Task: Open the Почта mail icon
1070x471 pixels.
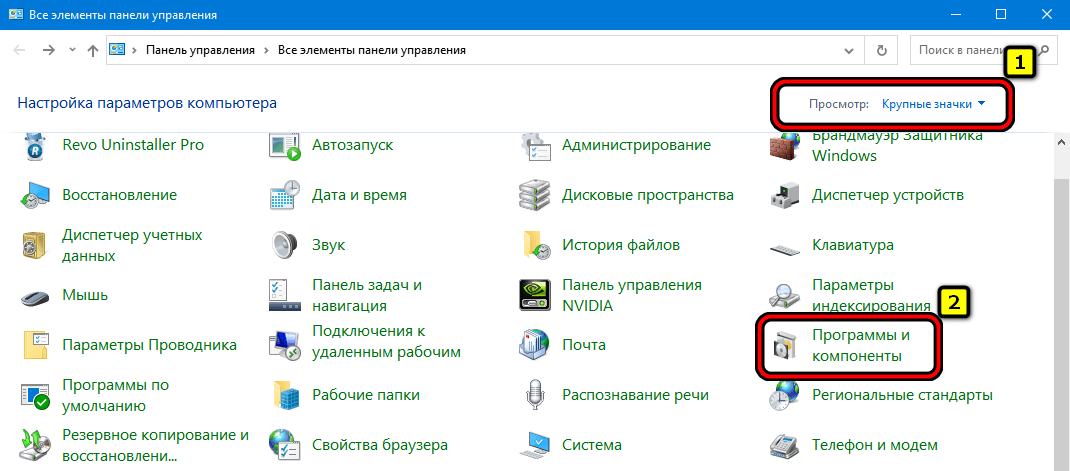Action: 534,345
